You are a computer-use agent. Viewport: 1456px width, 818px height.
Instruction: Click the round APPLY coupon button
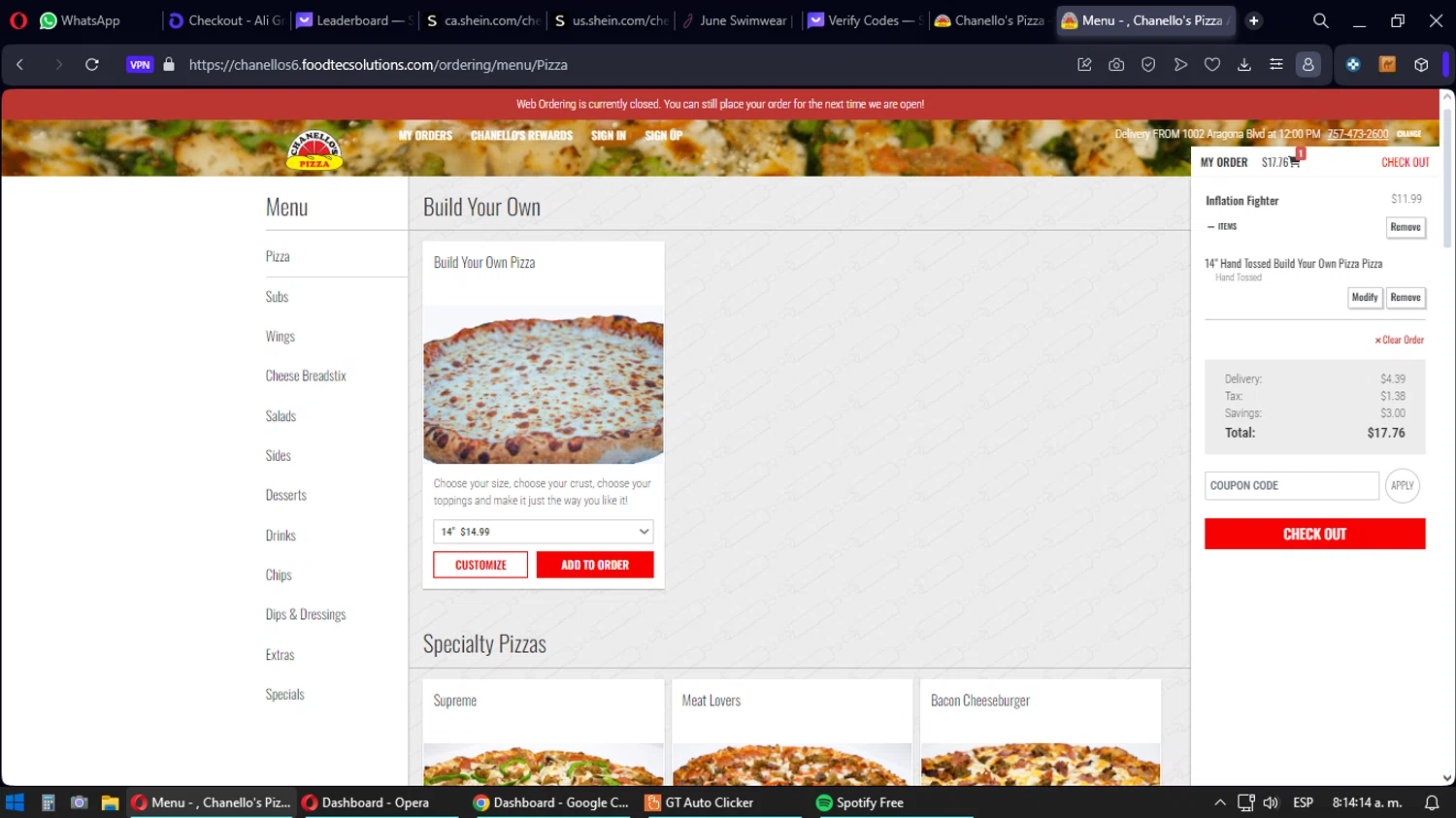1403,485
